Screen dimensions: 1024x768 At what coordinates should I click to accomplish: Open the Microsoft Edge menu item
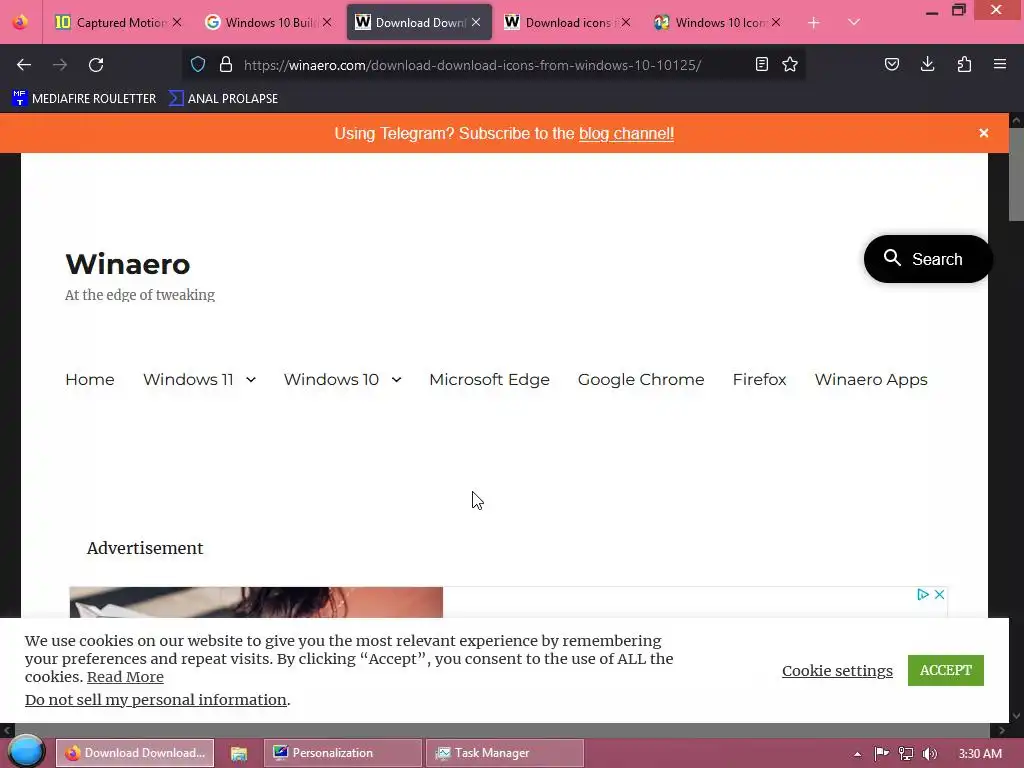(x=489, y=379)
